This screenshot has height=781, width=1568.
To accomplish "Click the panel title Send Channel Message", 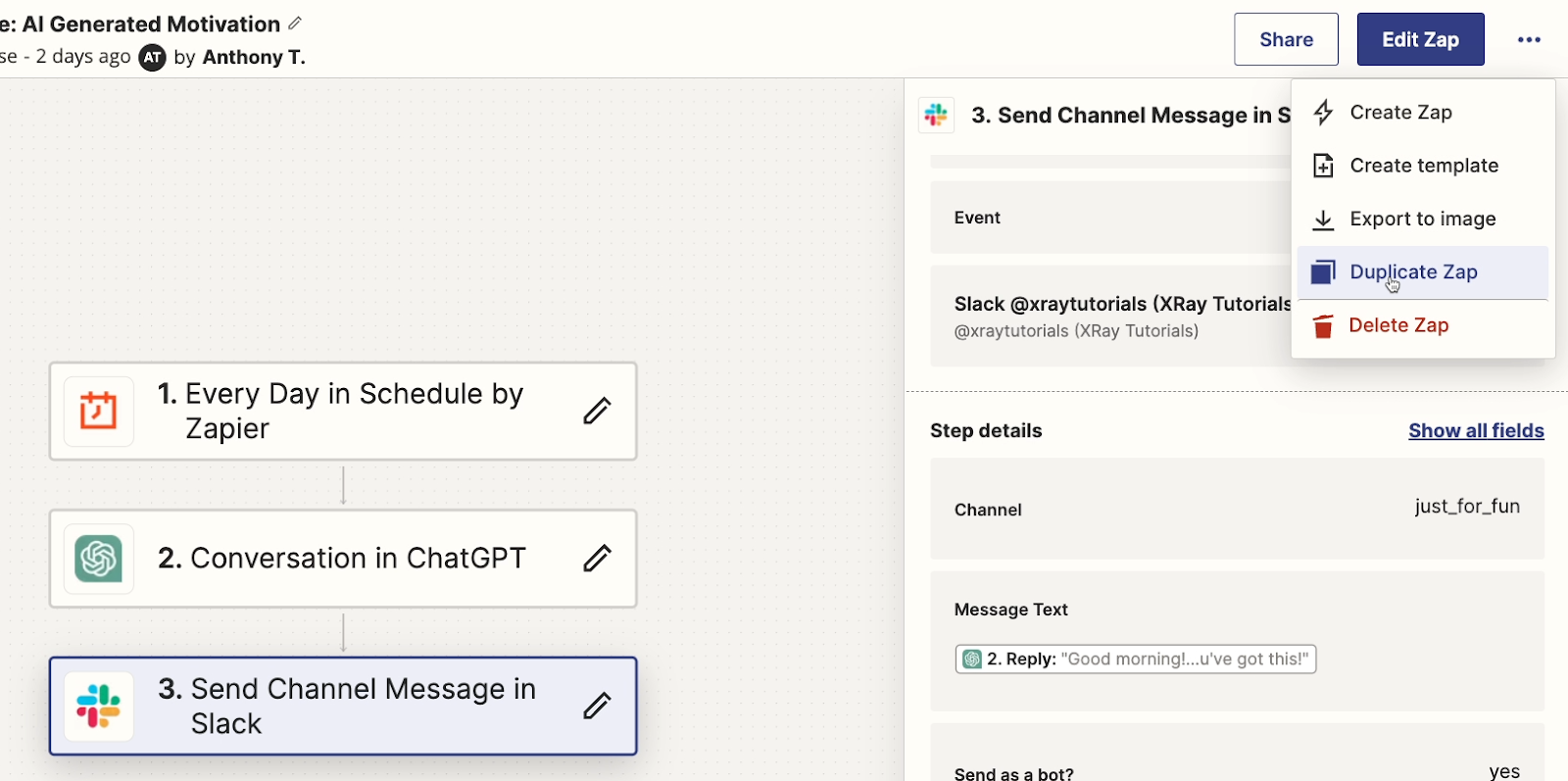I will (1131, 116).
